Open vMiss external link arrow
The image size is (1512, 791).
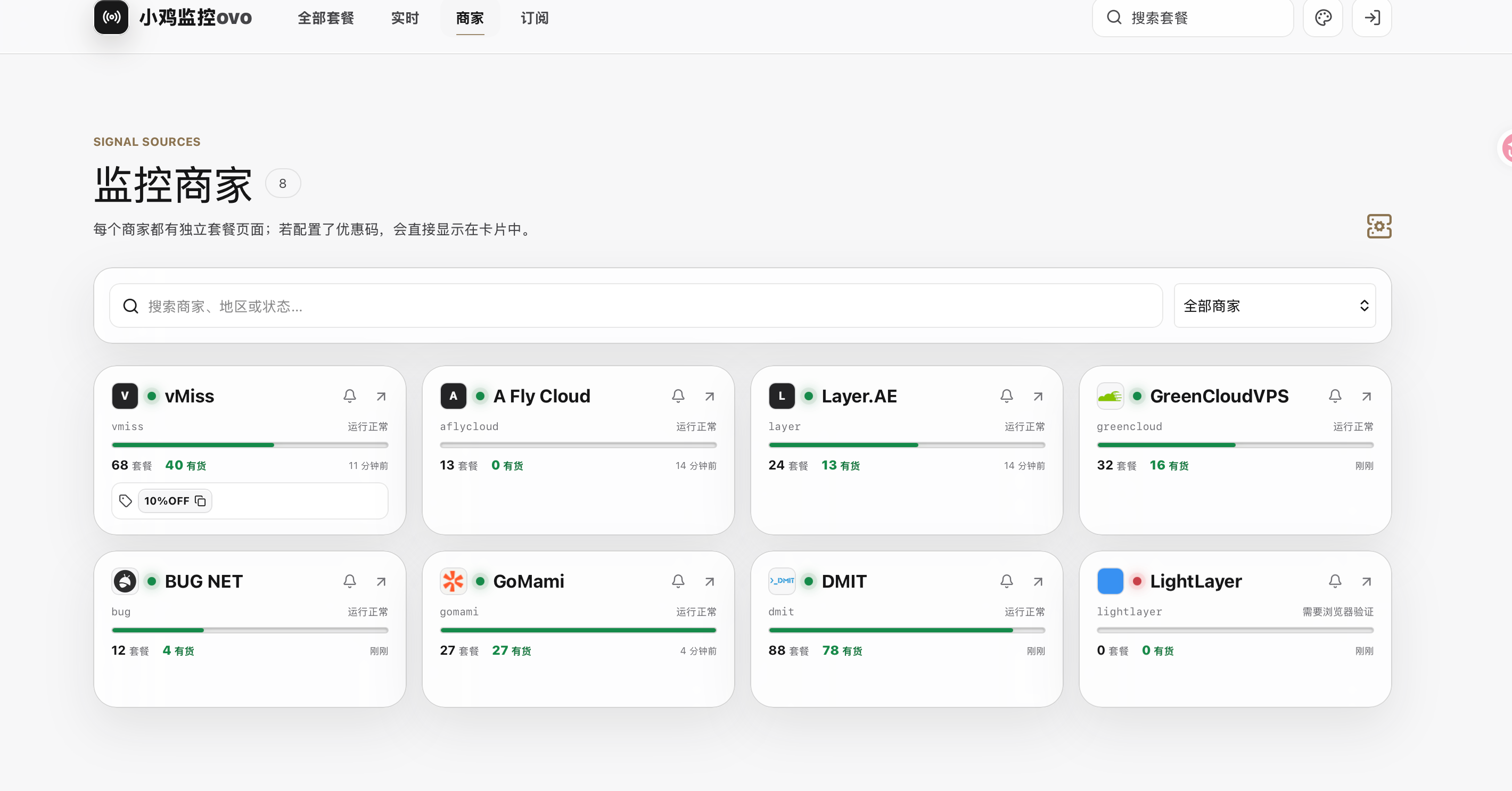pyautogui.click(x=381, y=396)
